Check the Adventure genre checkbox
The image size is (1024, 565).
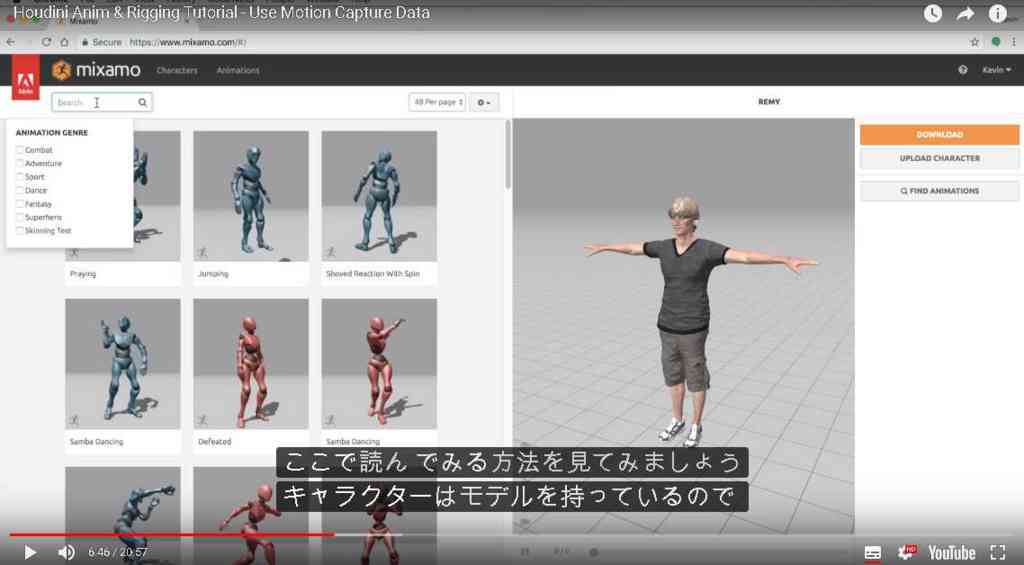20,163
